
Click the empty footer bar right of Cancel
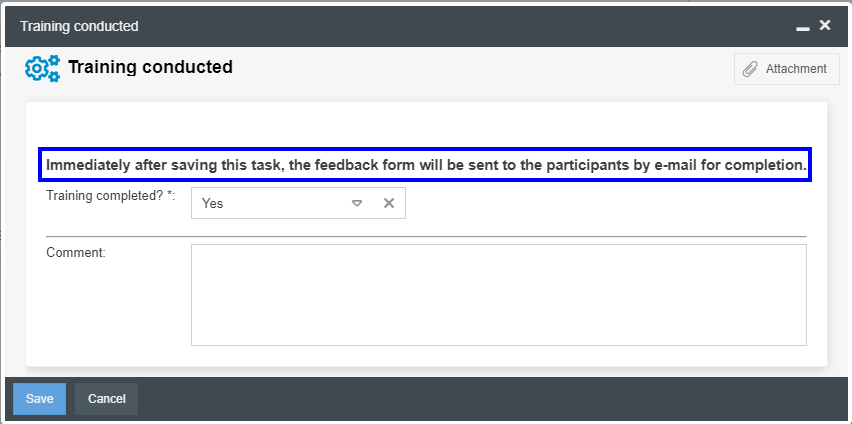coord(490,399)
